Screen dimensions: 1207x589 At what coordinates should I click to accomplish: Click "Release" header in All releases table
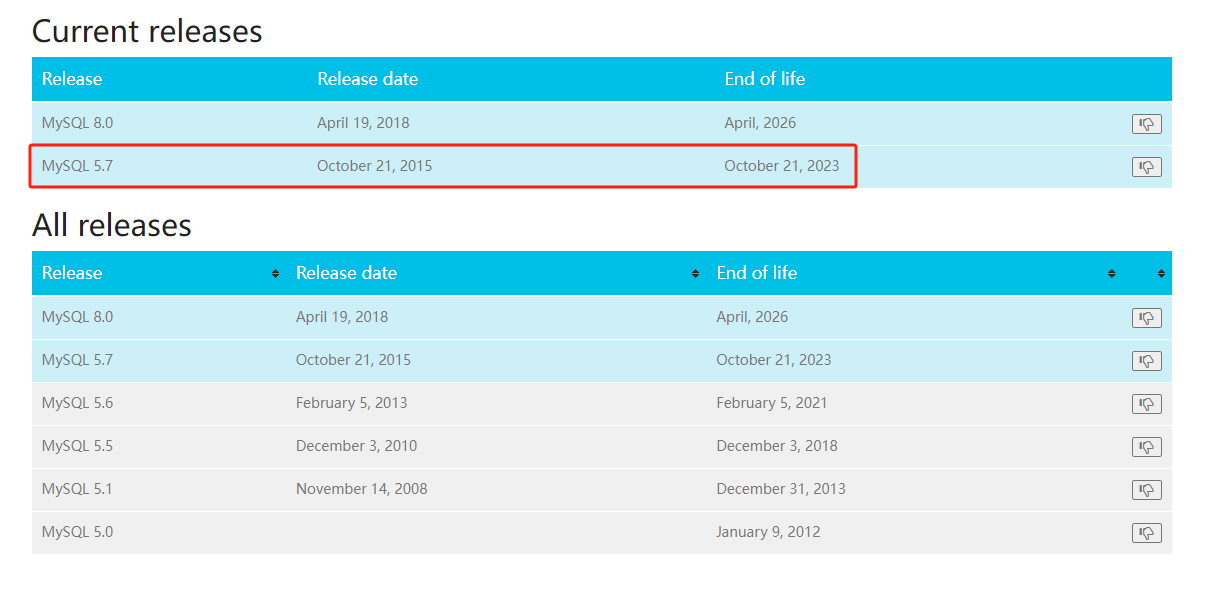point(72,273)
